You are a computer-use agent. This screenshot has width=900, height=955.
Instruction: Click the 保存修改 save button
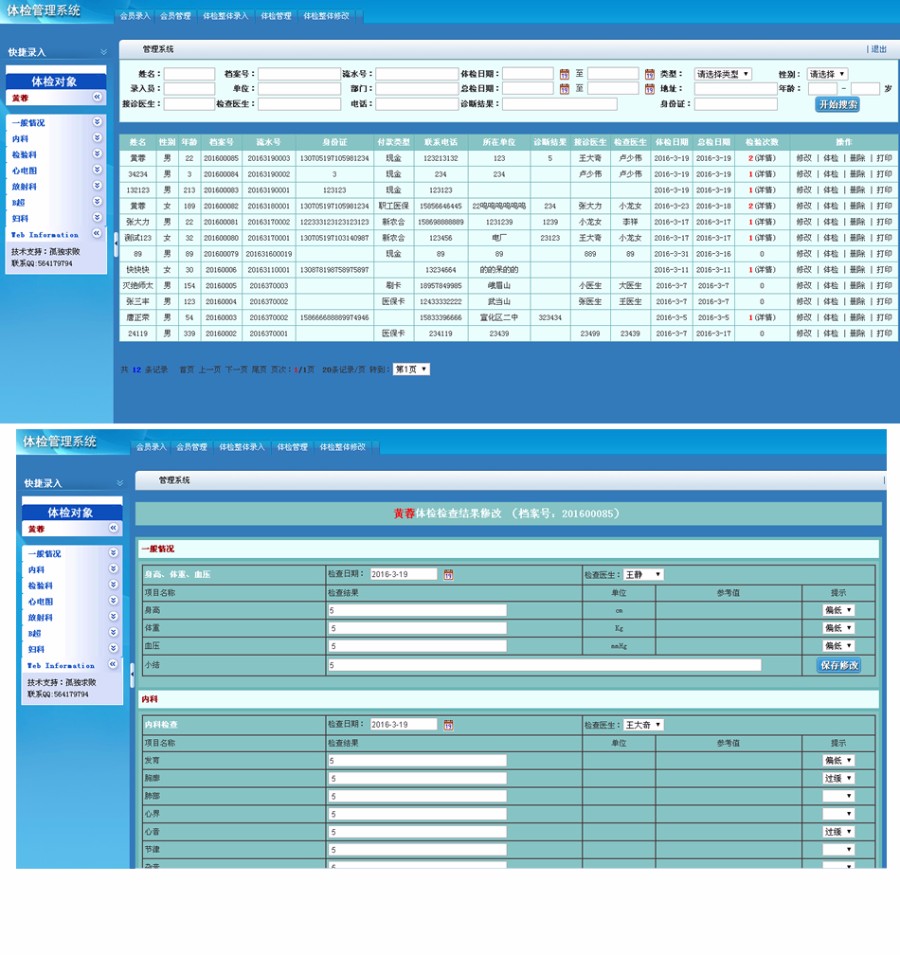pyautogui.click(x=838, y=665)
